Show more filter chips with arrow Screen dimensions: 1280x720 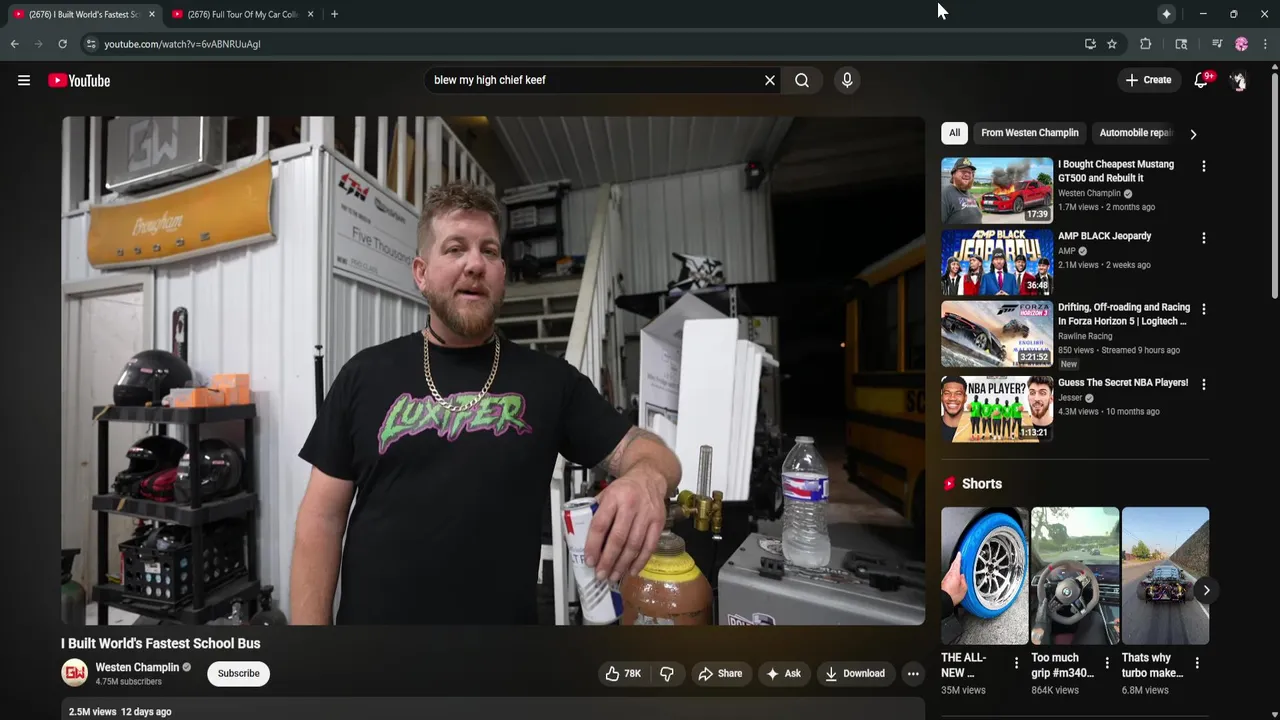1193,134
